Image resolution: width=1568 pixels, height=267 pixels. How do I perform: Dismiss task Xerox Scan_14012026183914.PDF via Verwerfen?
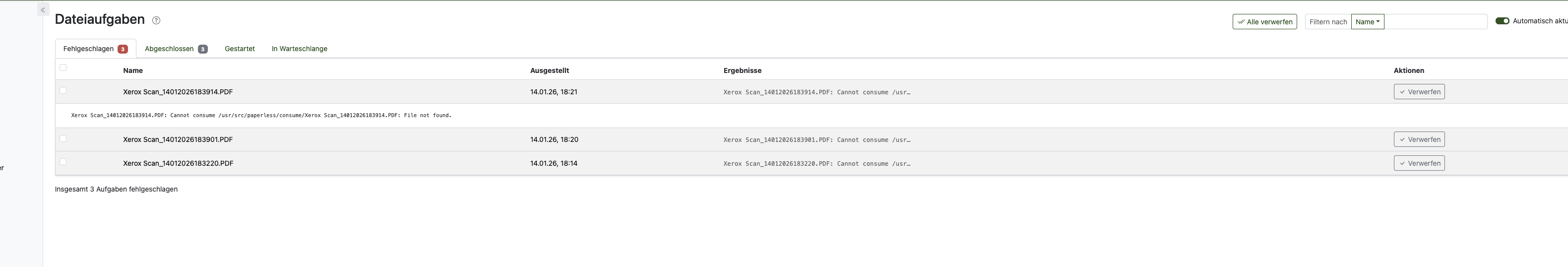click(x=1418, y=91)
